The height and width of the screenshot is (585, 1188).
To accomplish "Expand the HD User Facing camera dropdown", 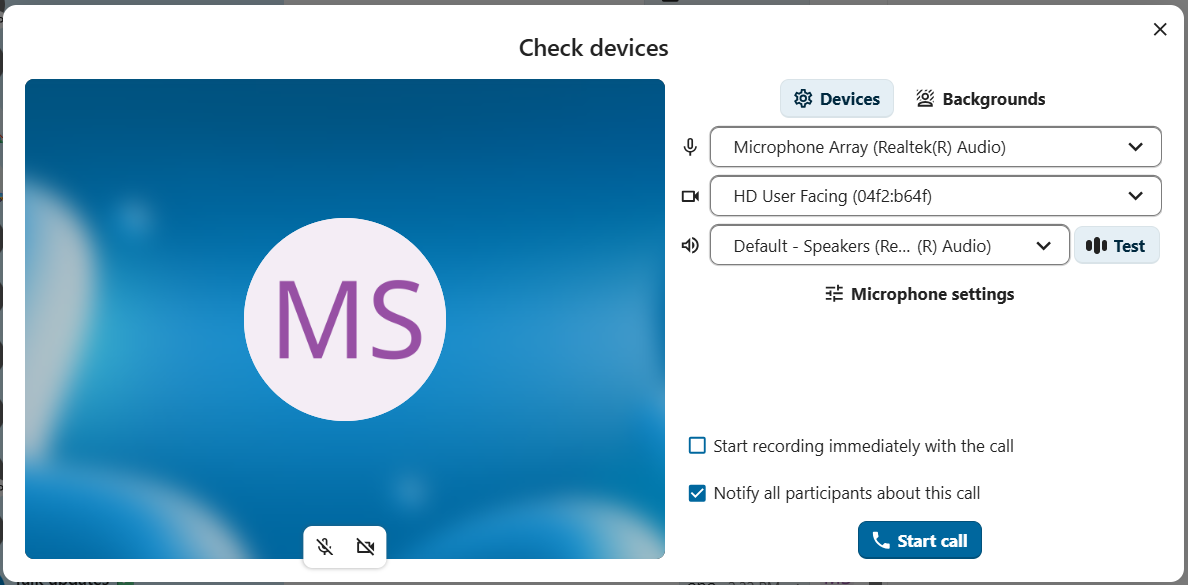I will (935, 196).
